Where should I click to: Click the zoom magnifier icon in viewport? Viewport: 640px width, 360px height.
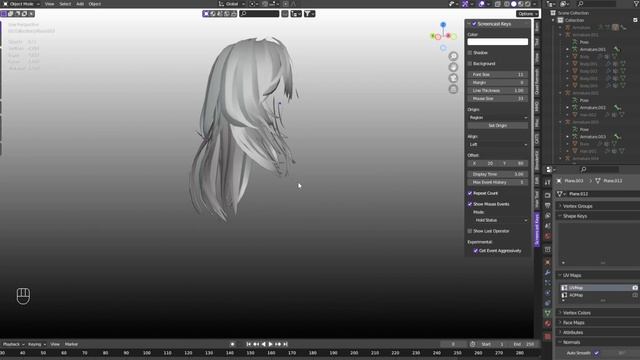(x=453, y=56)
